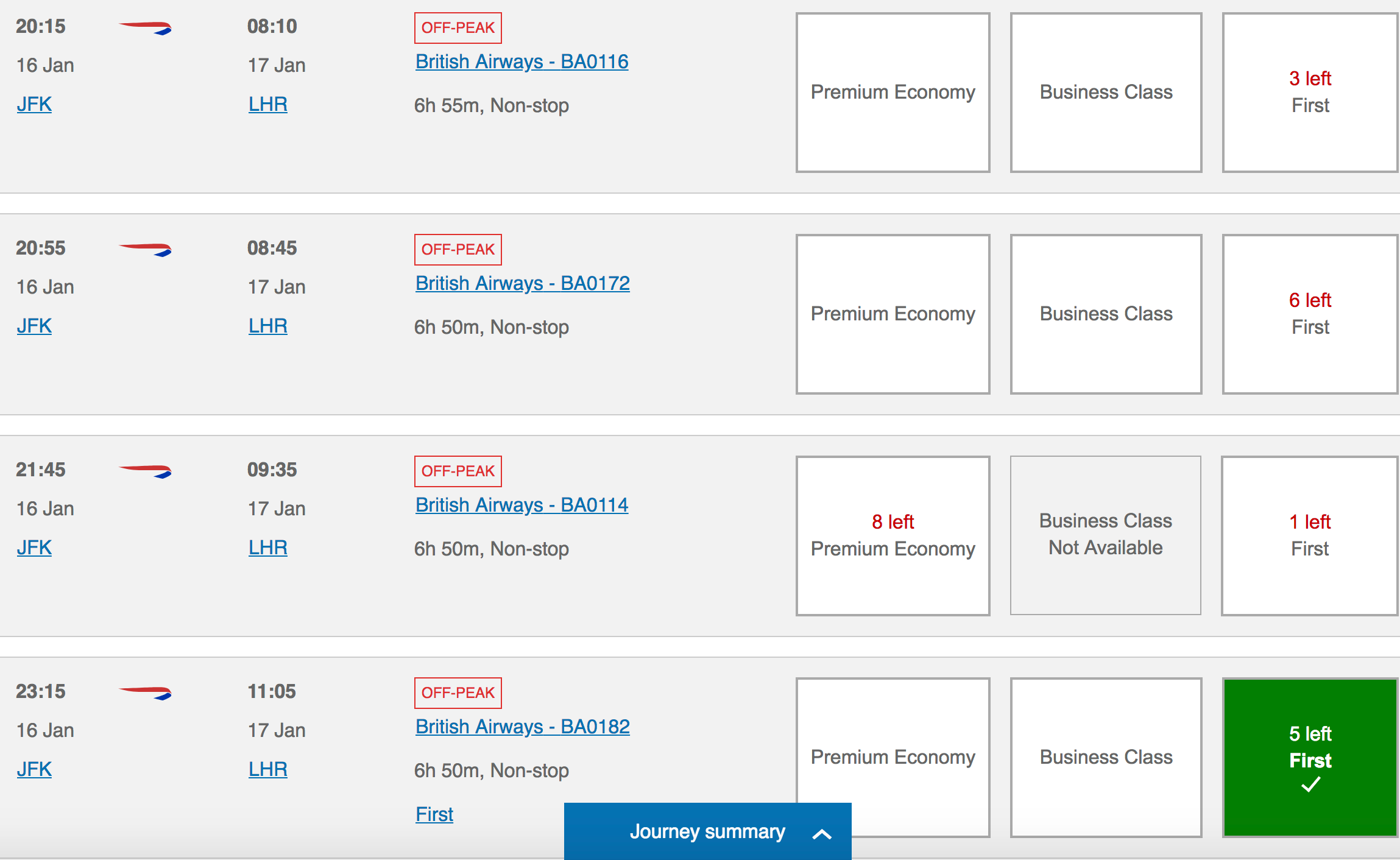Expand the Journey summary panel
Viewport: 1400px width, 860px height.
(x=707, y=832)
